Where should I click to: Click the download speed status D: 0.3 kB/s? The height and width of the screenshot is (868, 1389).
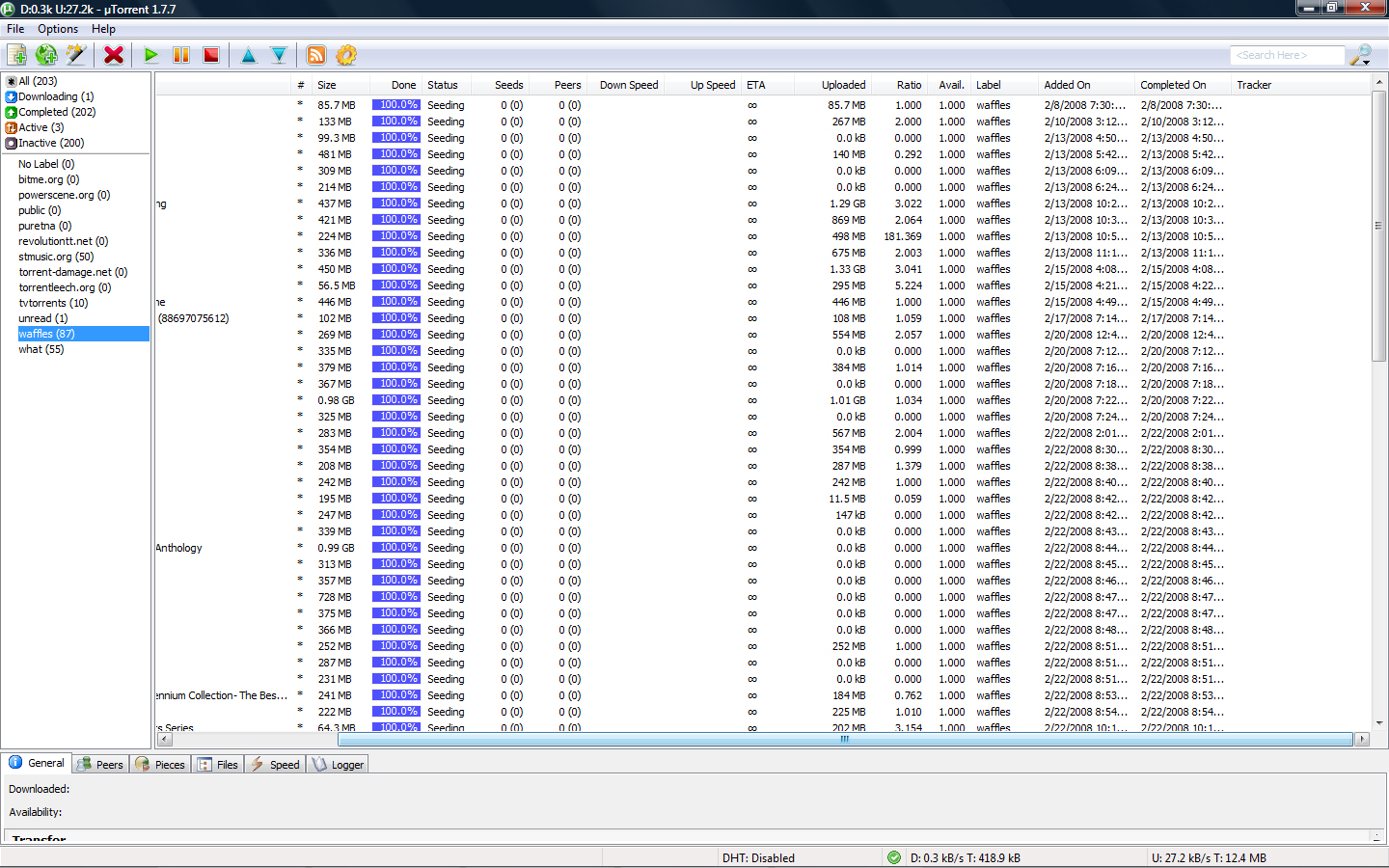966,857
